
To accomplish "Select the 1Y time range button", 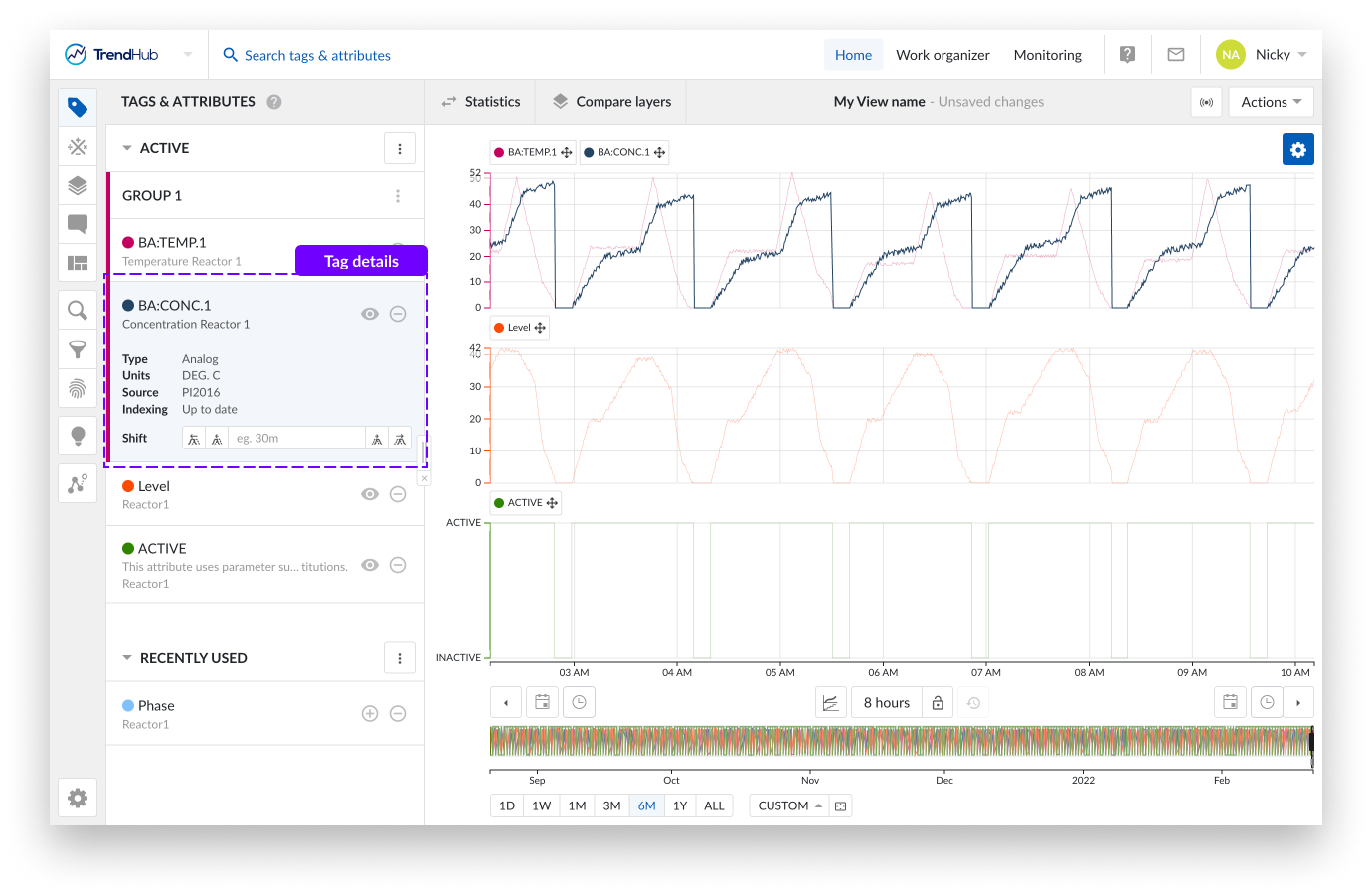I will pos(680,805).
